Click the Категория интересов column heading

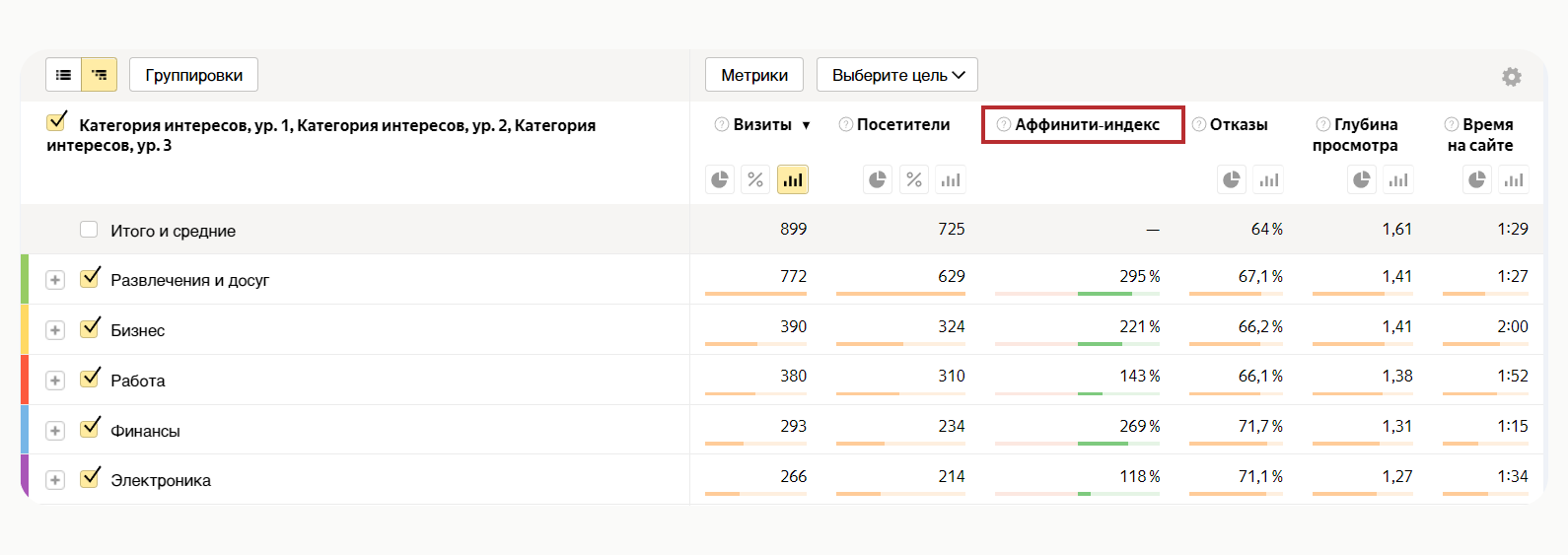click(x=321, y=135)
